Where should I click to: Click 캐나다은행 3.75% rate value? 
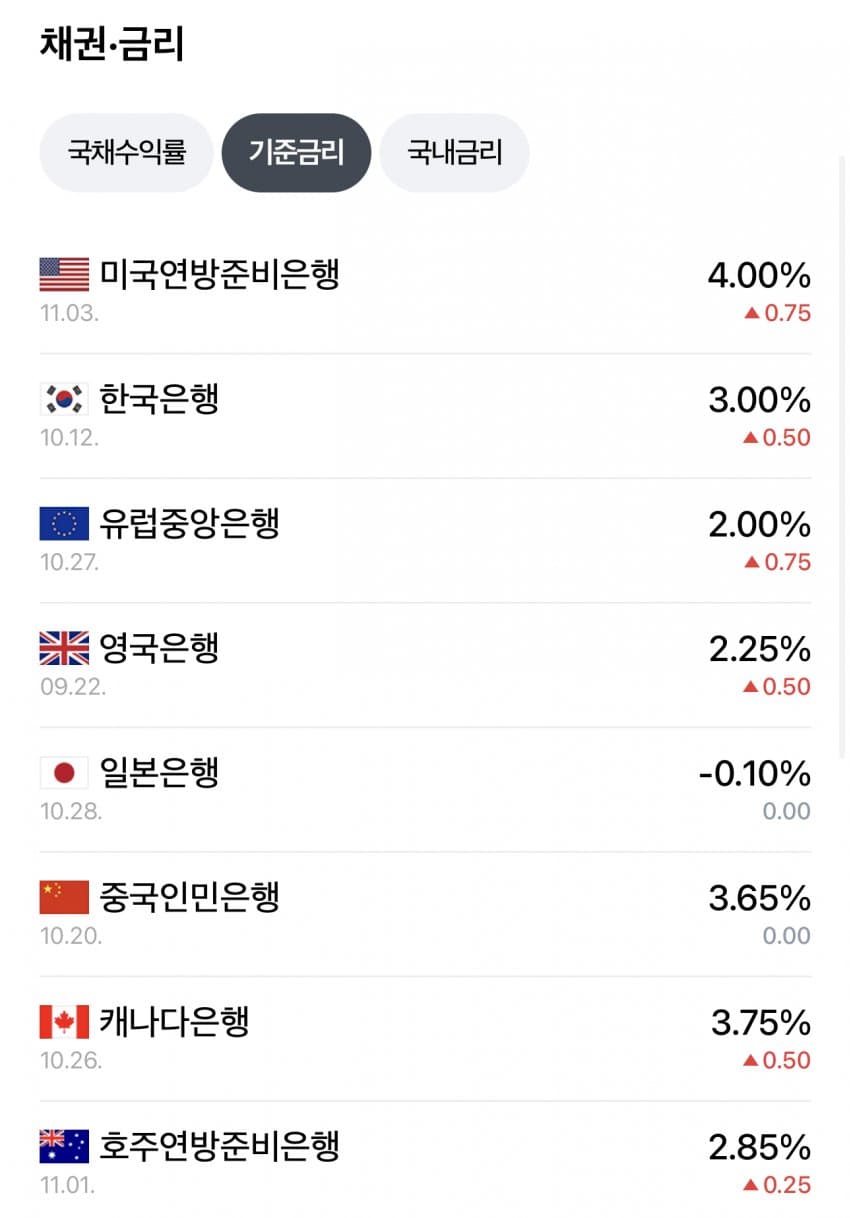pyautogui.click(x=759, y=1023)
